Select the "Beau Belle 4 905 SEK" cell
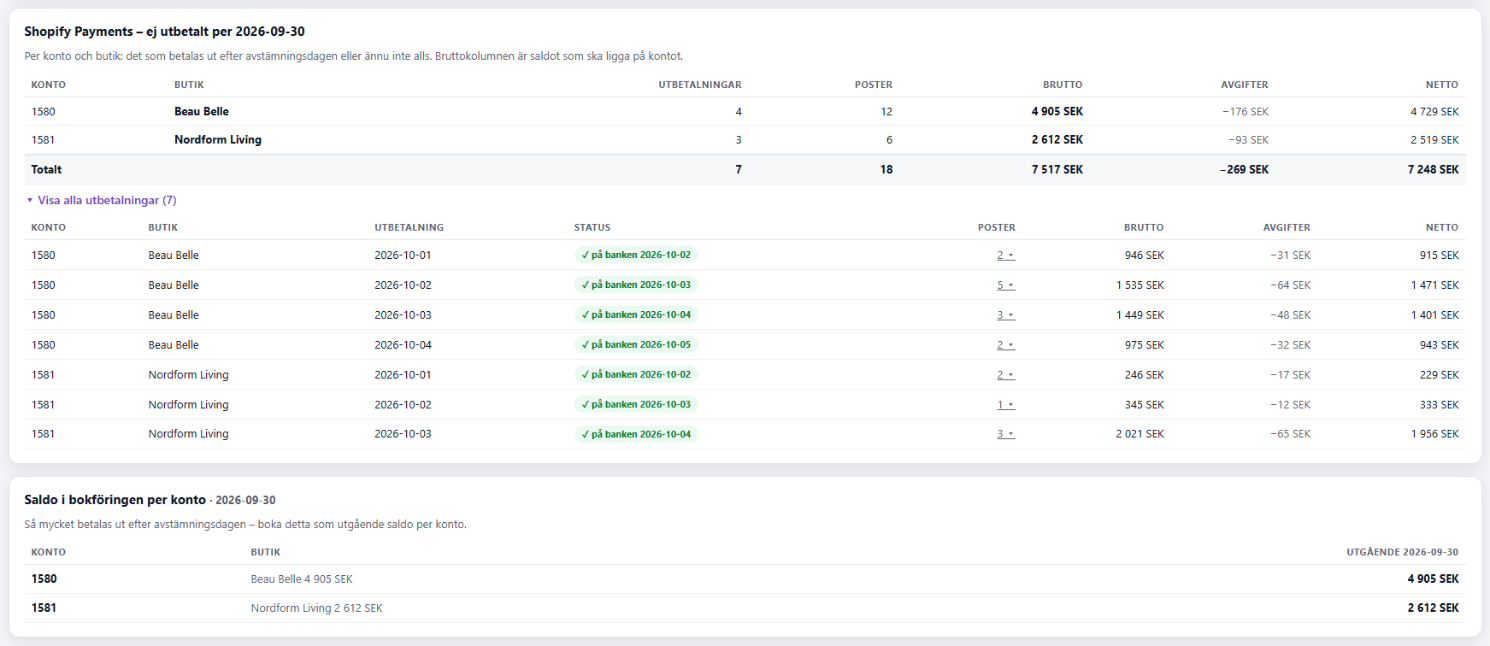The image size is (1490, 646). coord(302,579)
